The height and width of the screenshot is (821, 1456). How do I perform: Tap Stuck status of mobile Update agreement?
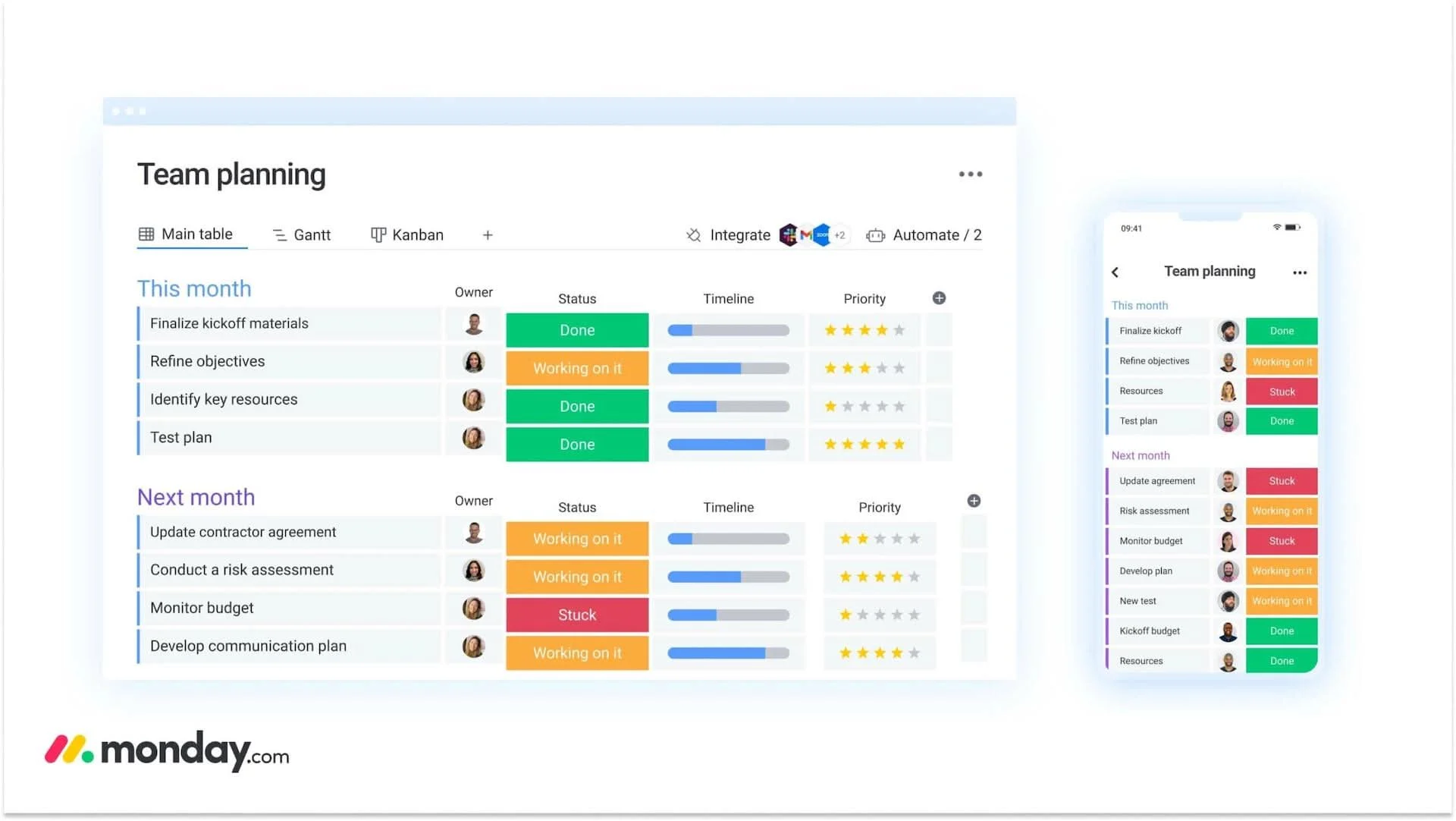pos(1281,481)
